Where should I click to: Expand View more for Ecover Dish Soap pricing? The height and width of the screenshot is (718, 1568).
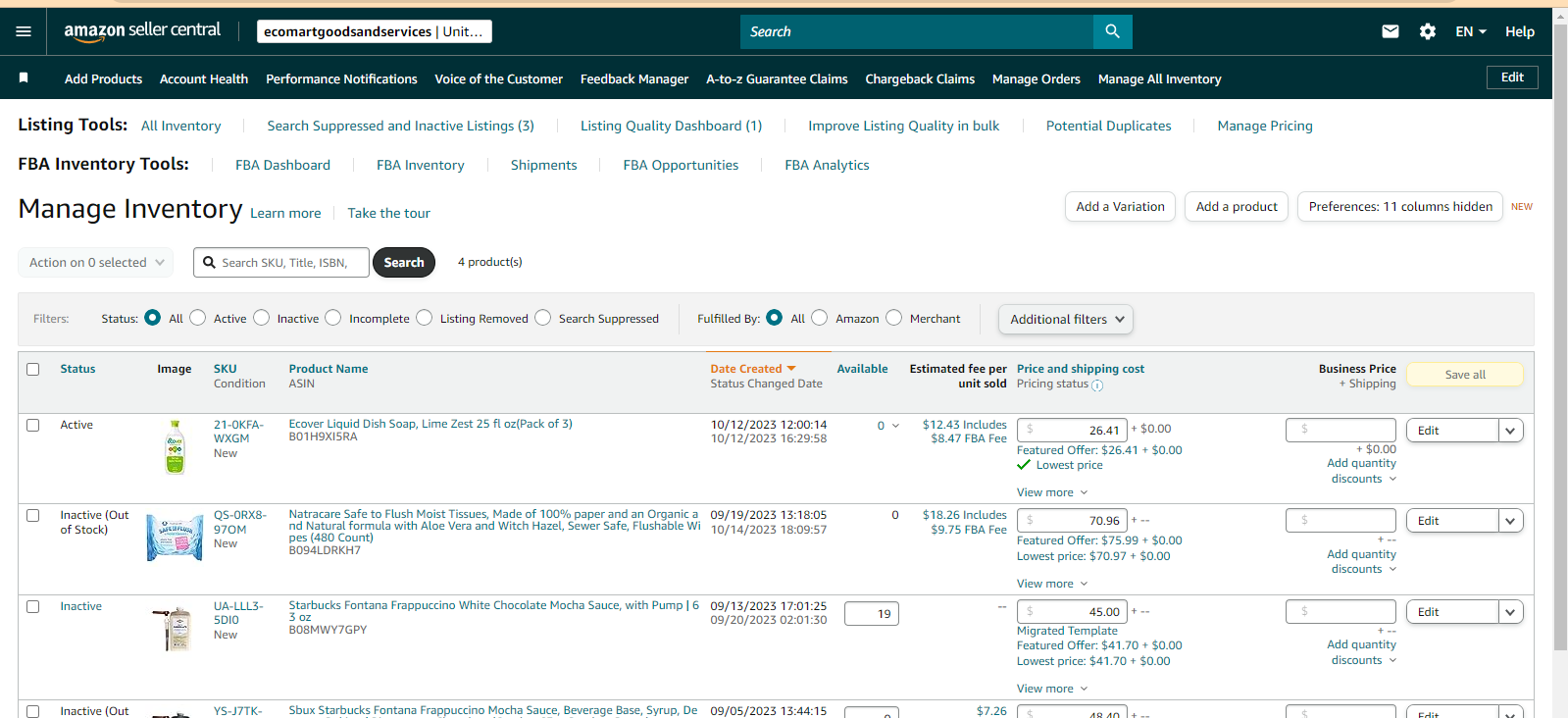(x=1052, y=492)
